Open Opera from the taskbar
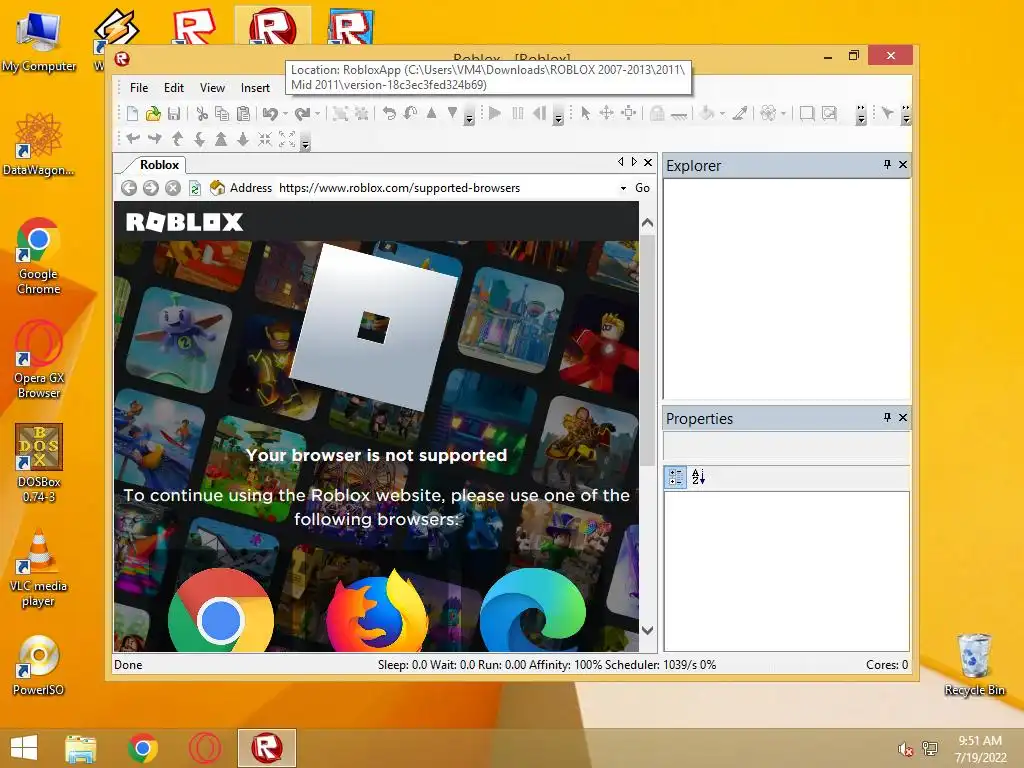 point(205,748)
